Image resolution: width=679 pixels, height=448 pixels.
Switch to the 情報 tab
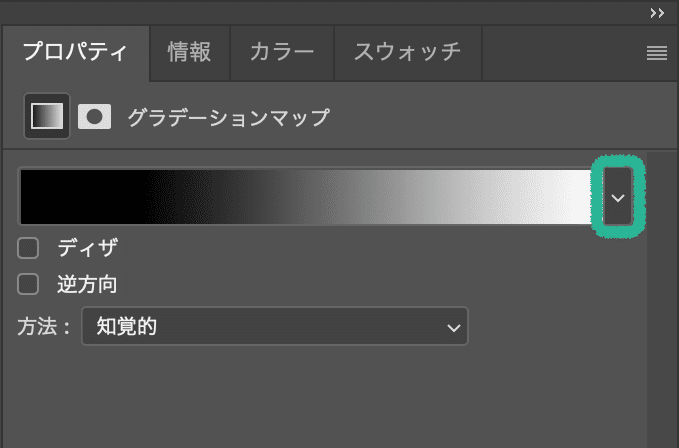(x=189, y=53)
